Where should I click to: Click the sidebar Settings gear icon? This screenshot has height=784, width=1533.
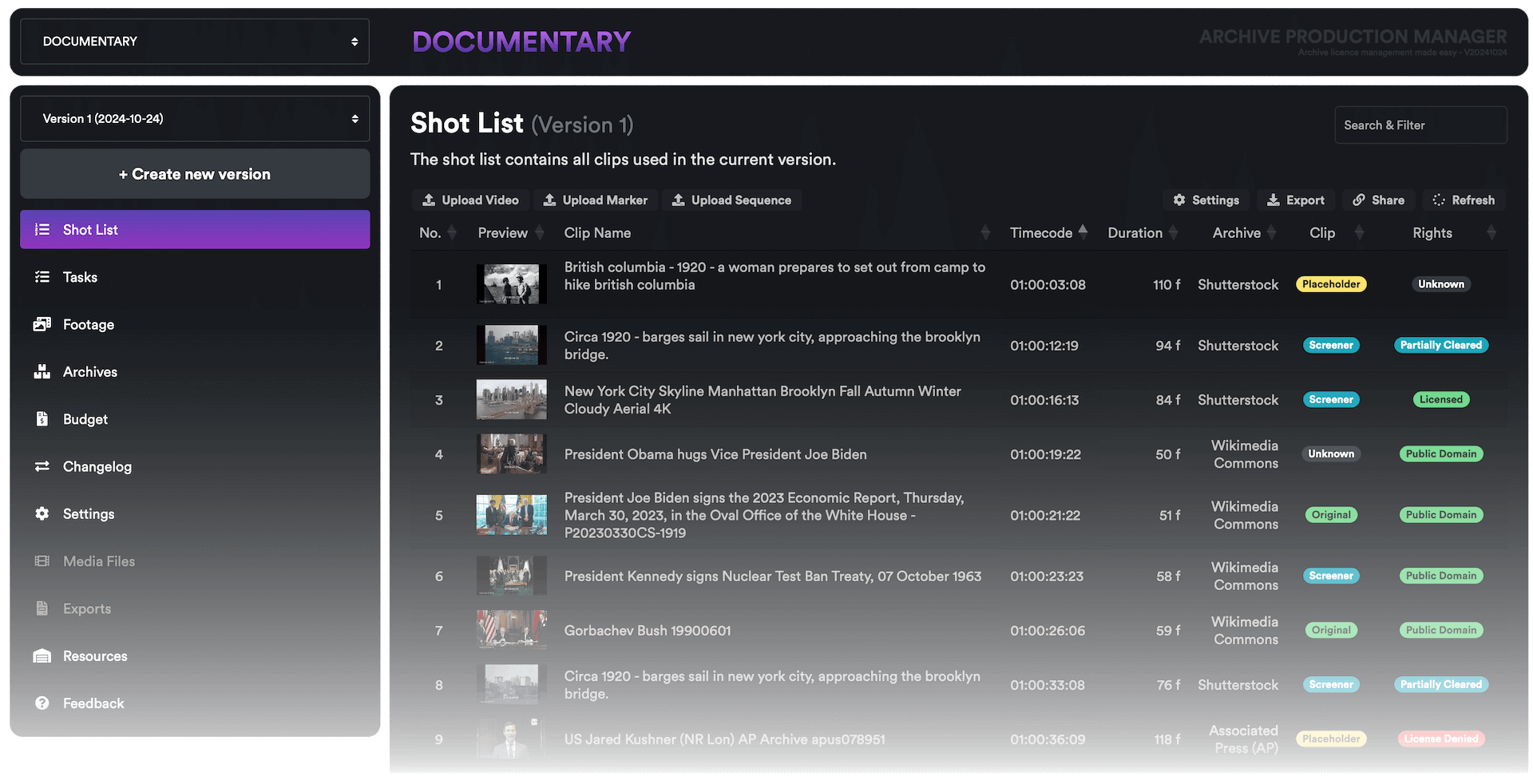coord(42,514)
